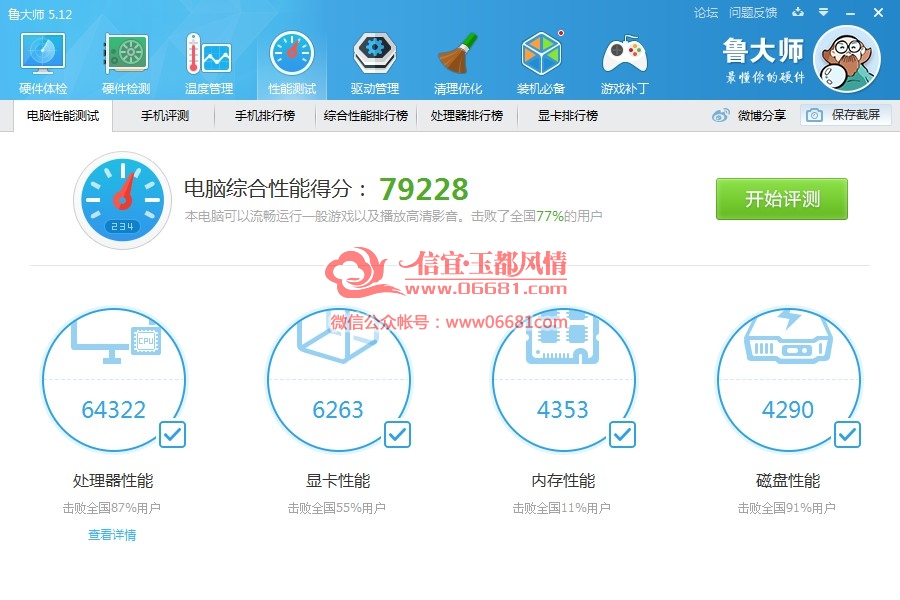Open 温度管理 temperature management icon

(209, 53)
